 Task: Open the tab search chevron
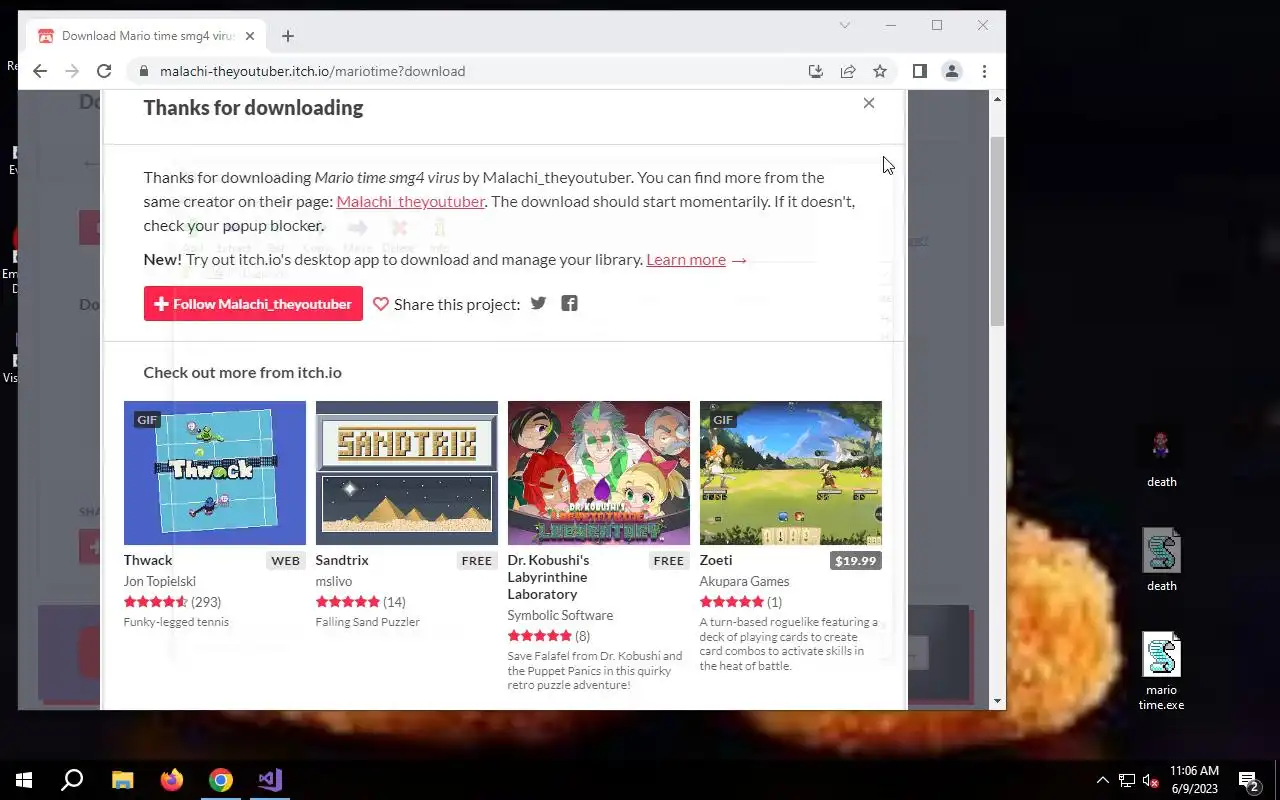(844, 25)
